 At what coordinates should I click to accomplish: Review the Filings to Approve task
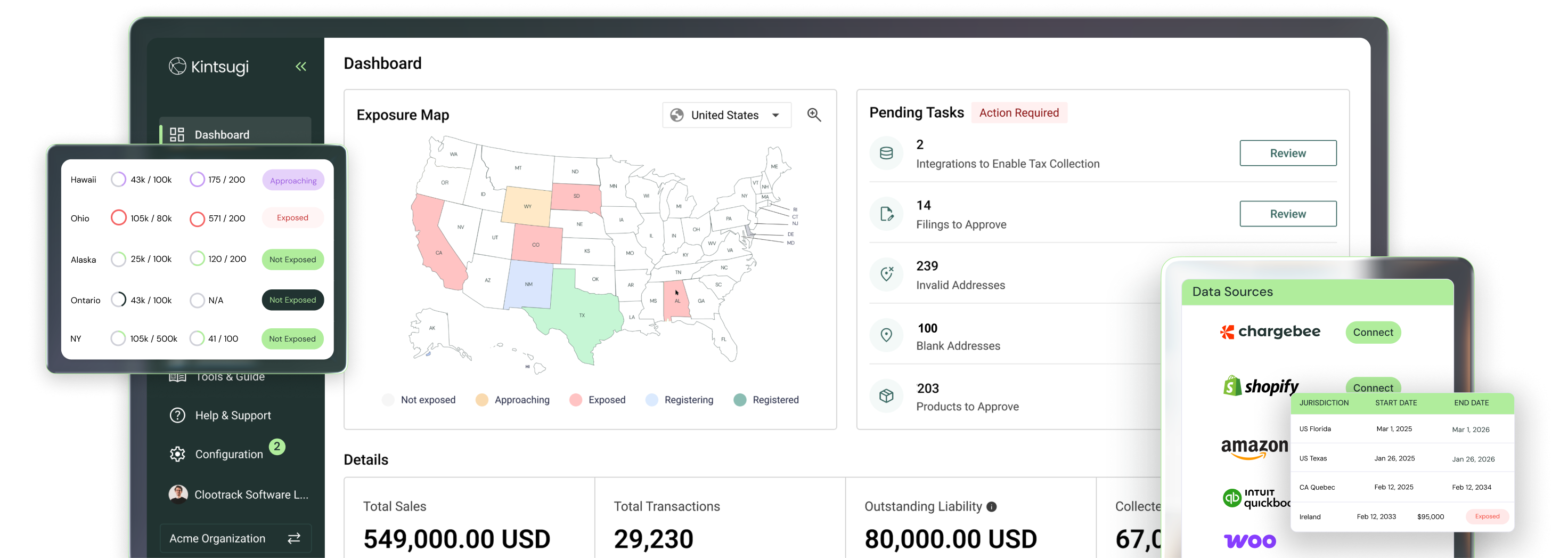click(1287, 214)
